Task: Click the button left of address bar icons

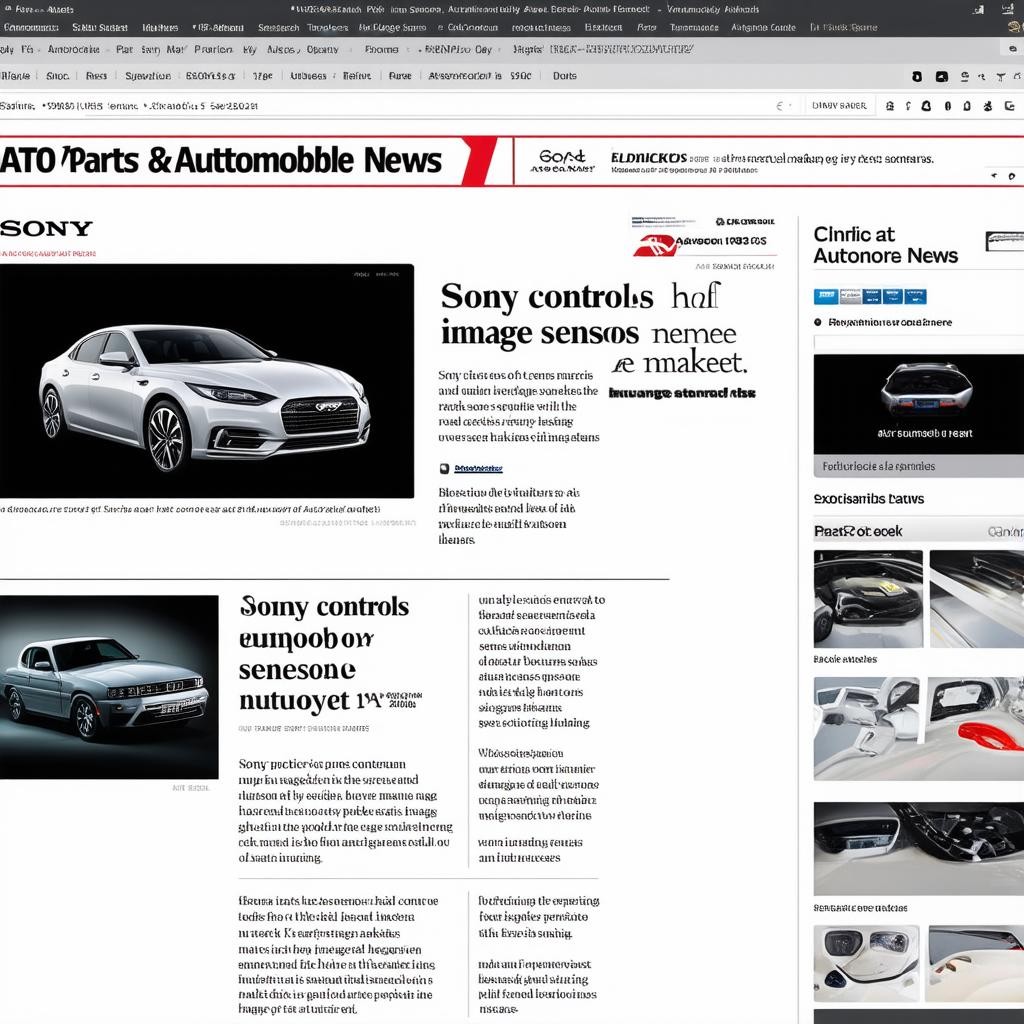Action: pos(838,105)
